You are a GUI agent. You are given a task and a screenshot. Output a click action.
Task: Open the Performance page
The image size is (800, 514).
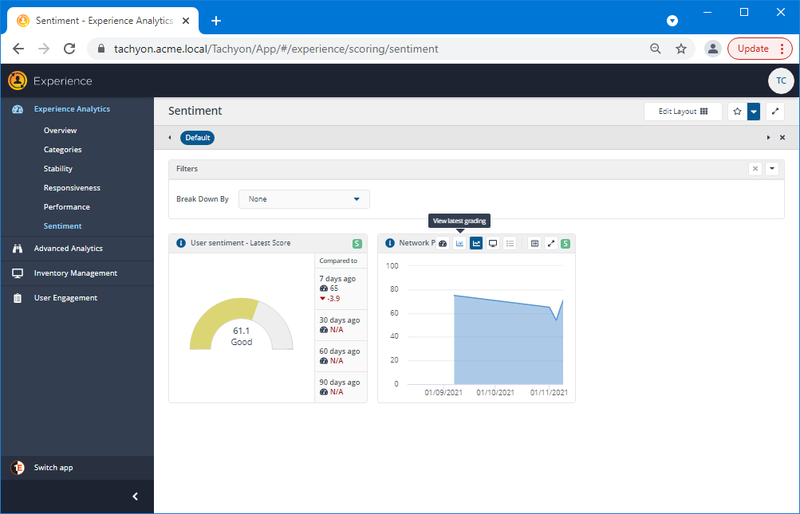tap(67, 207)
